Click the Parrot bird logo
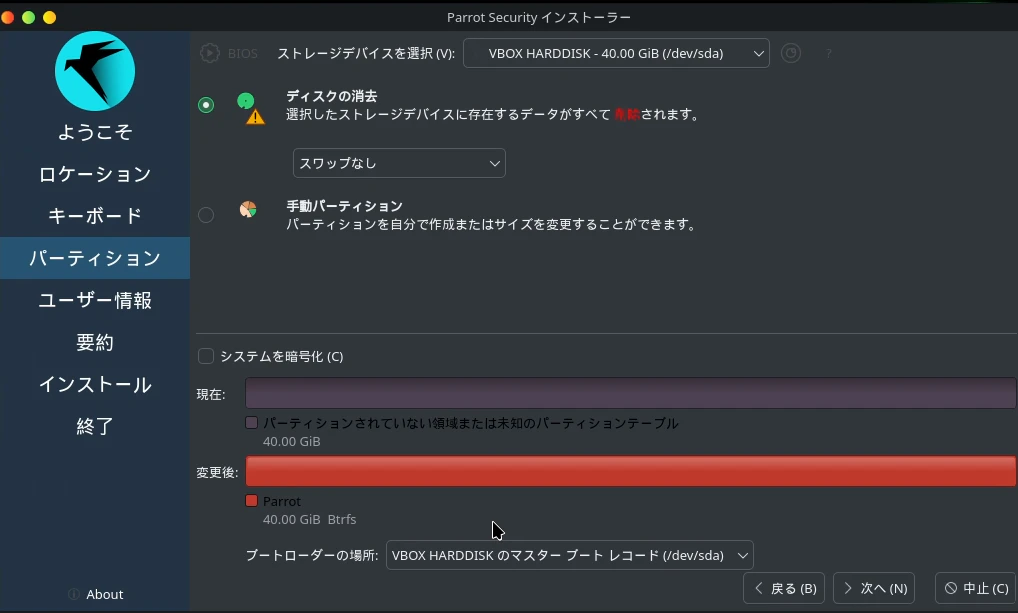1018x613 pixels. point(95,71)
